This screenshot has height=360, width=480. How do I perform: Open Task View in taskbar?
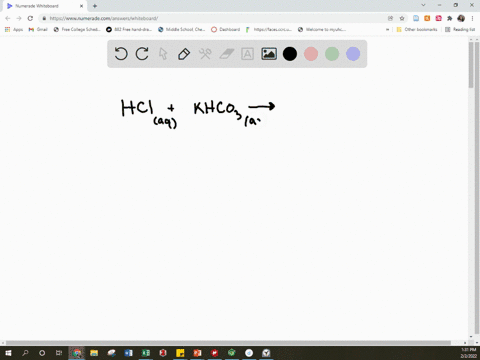tap(59, 353)
